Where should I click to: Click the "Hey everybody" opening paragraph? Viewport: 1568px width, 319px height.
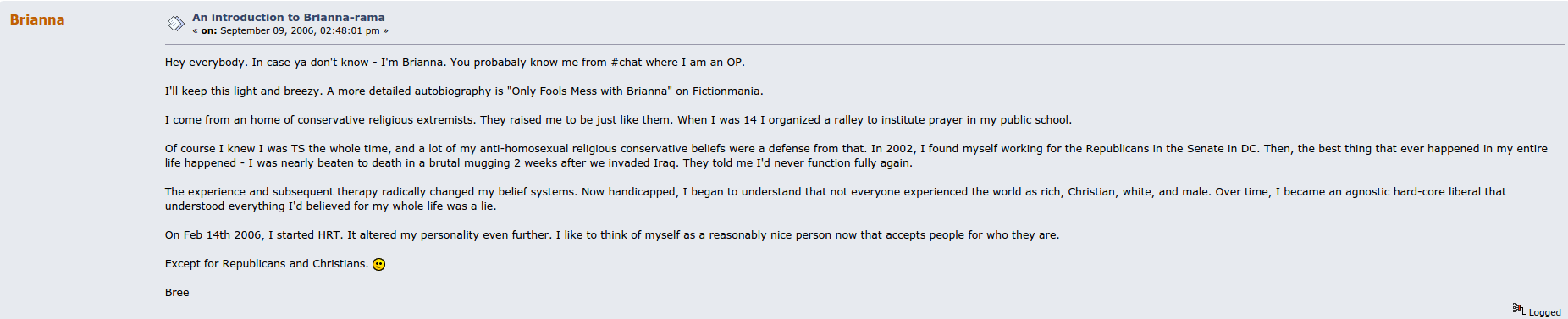coord(455,62)
